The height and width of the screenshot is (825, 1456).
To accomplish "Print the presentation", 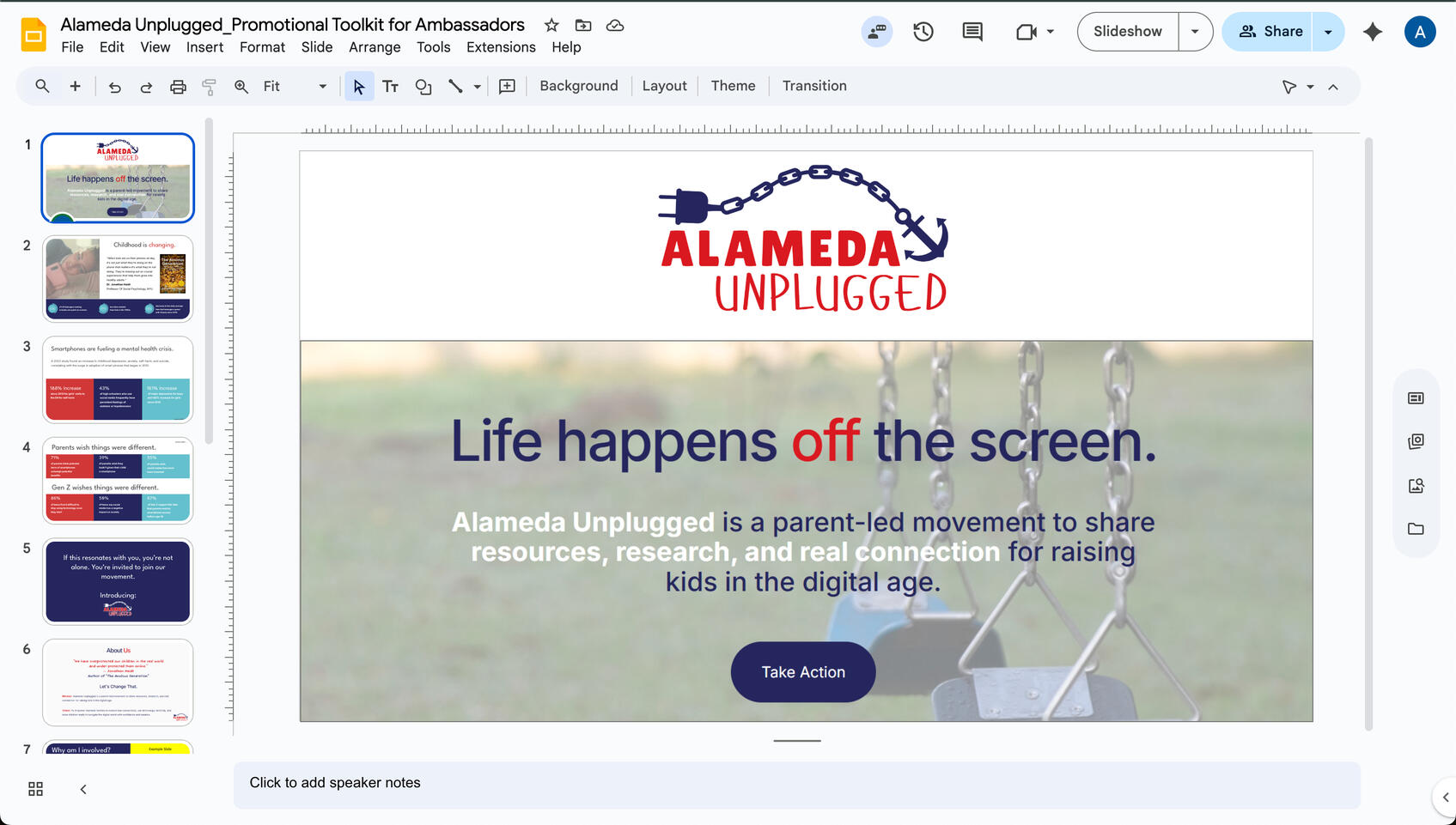I will [178, 86].
